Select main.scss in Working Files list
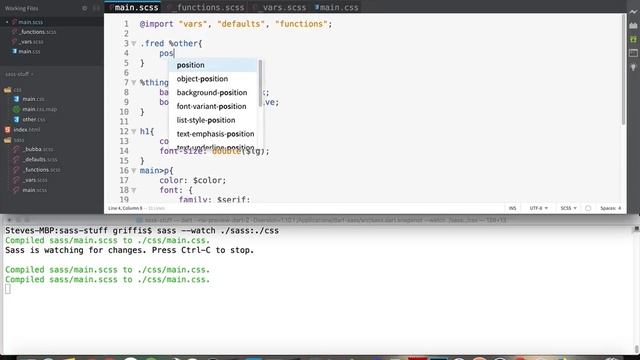640x360 pixels. [31, 22]
